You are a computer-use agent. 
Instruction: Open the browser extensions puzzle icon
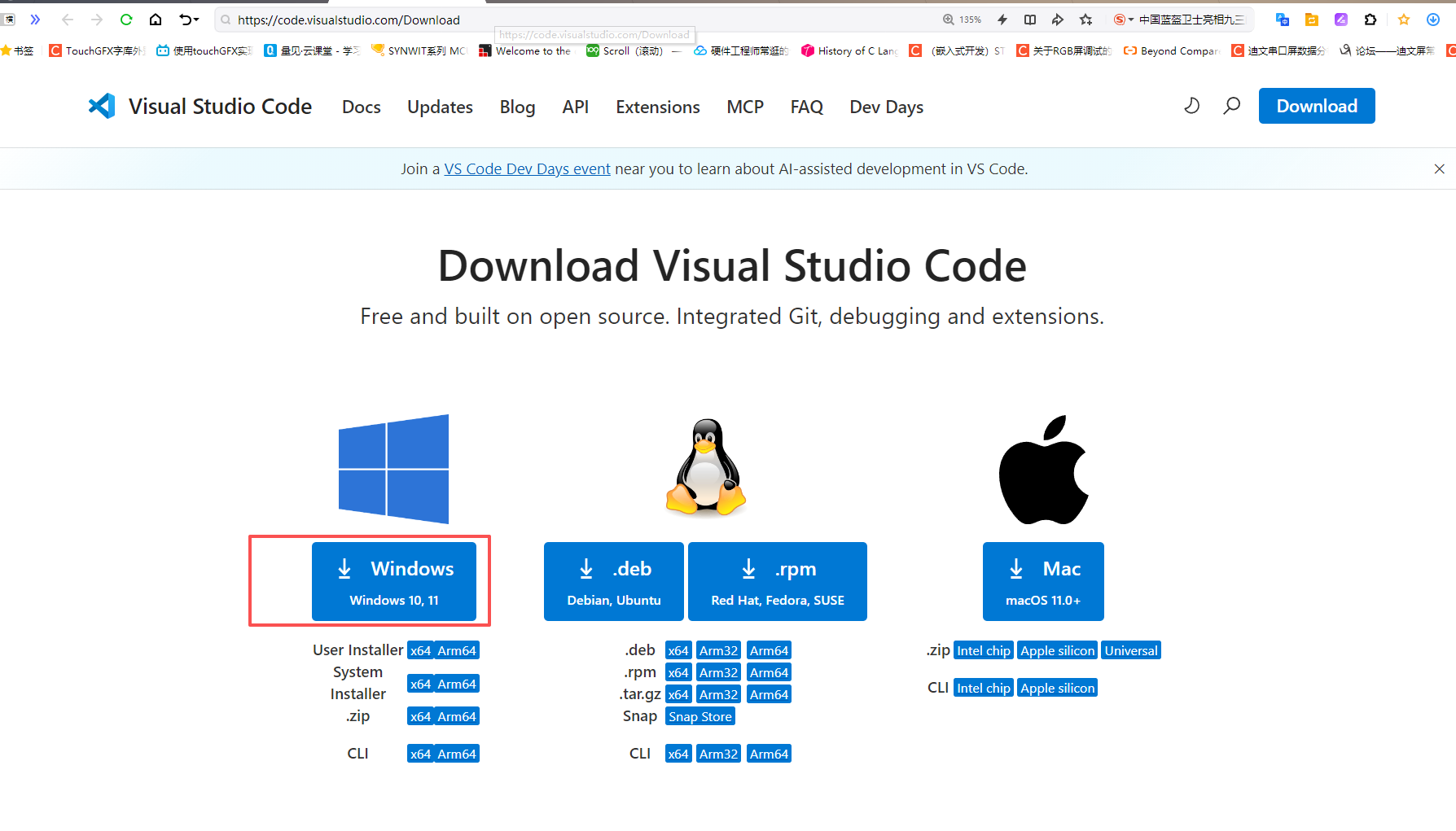tap(1370, 20)
